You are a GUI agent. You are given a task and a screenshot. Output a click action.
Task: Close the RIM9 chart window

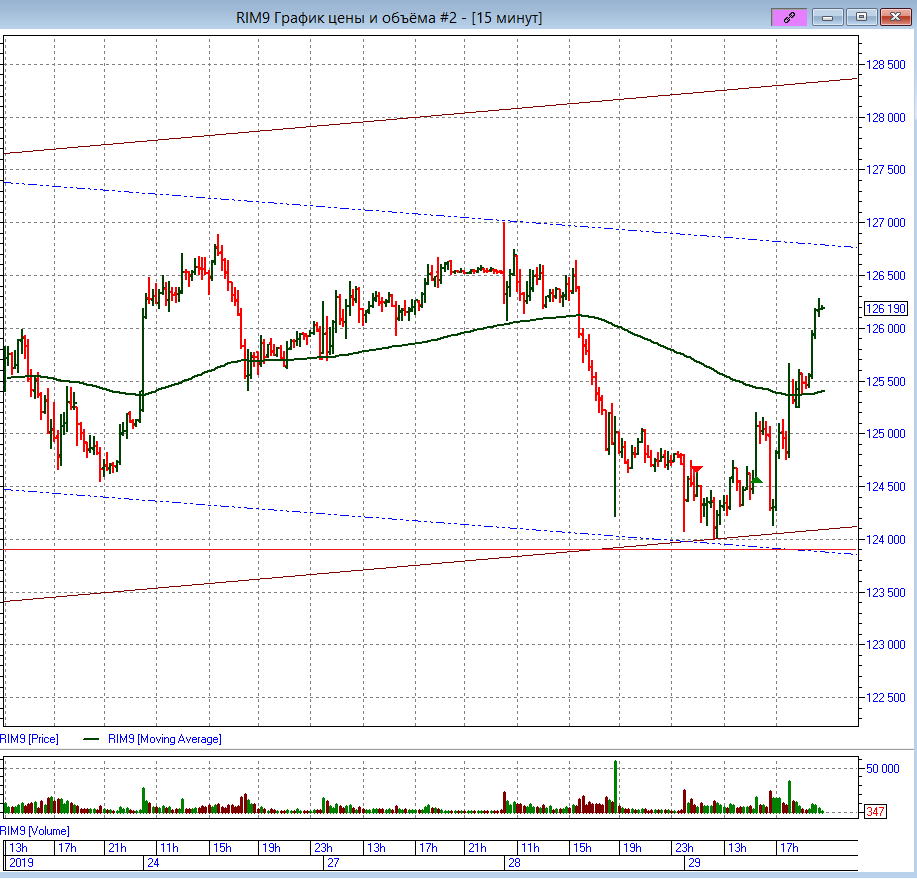(892, 17)
